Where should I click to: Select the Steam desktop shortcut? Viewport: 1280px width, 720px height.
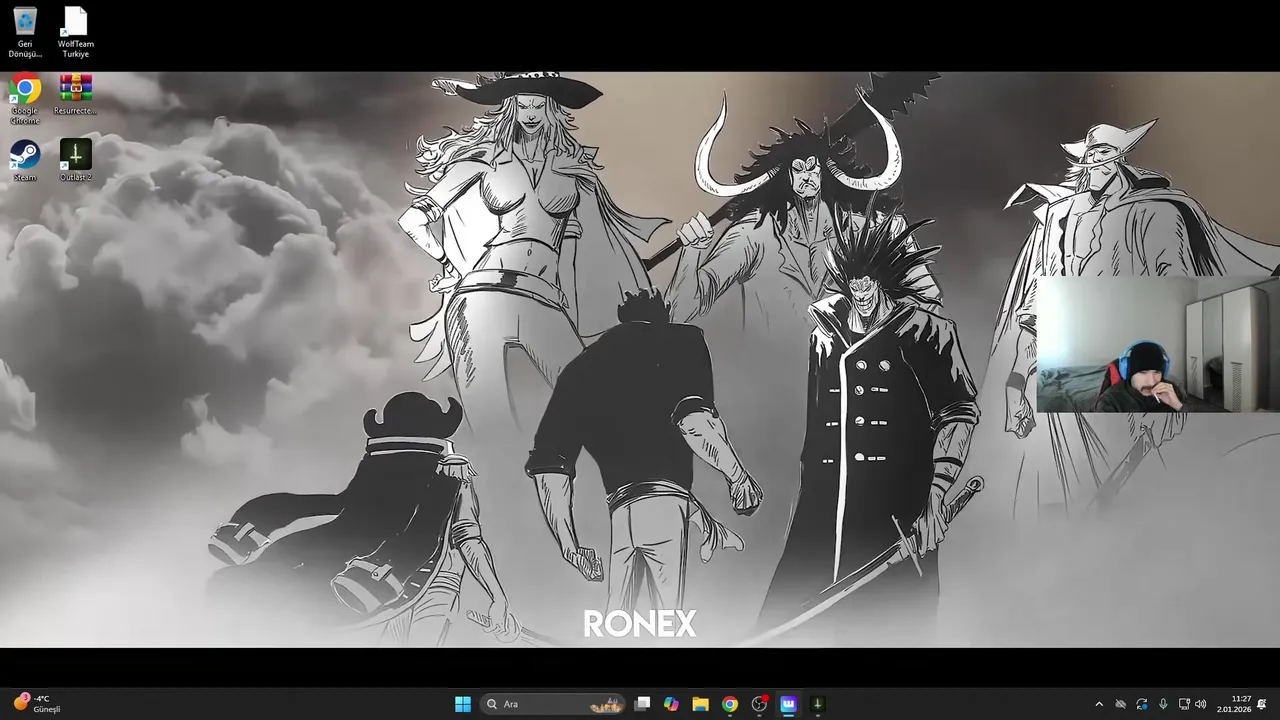pyautogui.click(x=25, y=161)
